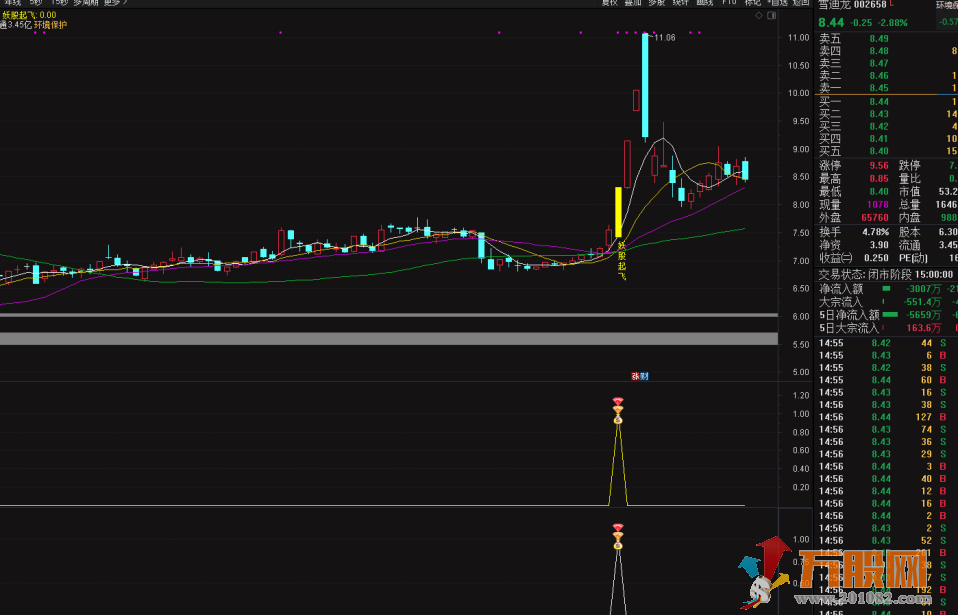The image size is (958, 615).
Task: Click the 大宗流入 -551.4万 row
Action: (x=888, y=302)
